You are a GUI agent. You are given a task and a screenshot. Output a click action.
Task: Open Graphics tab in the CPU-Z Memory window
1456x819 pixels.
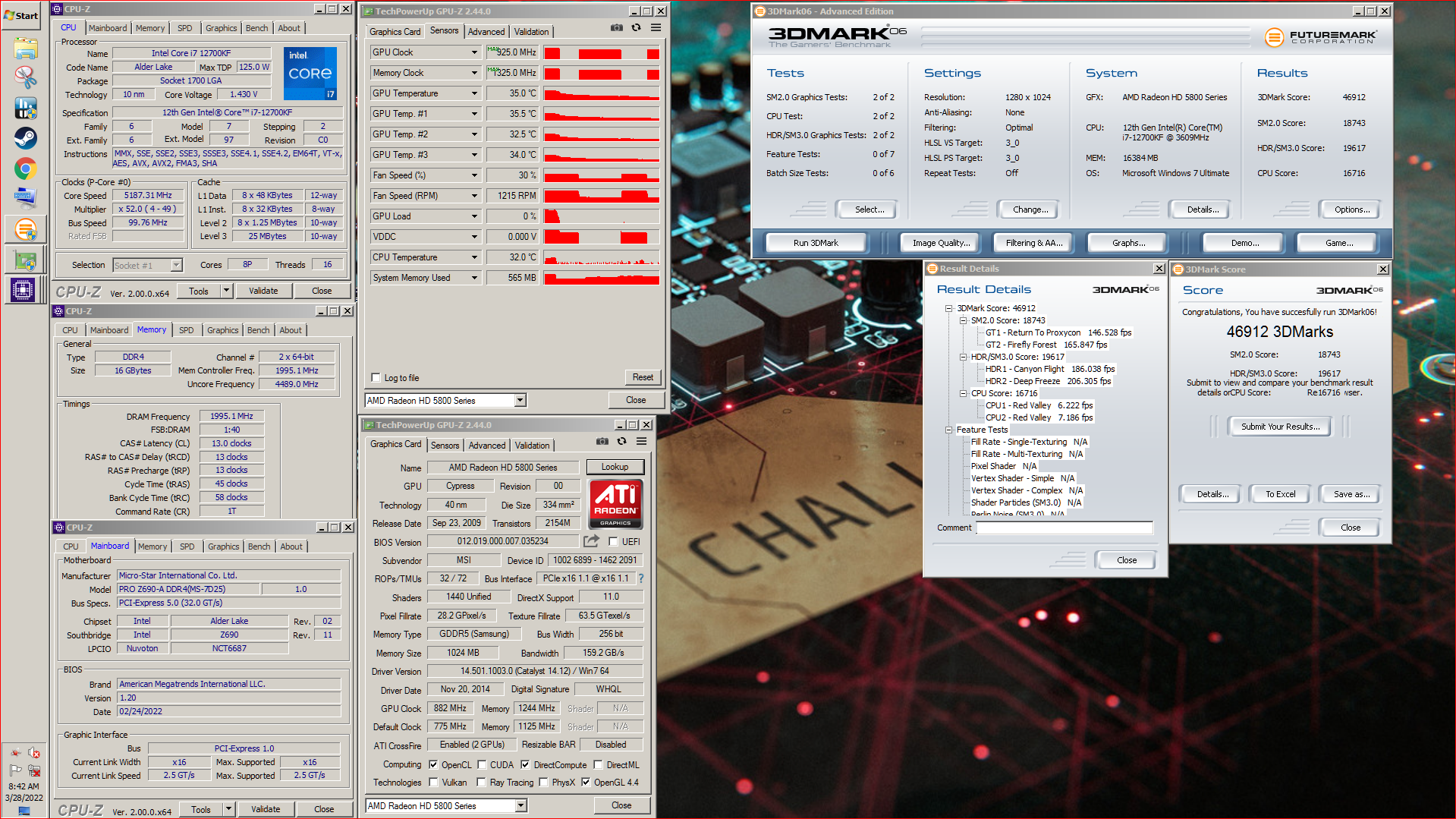(x=222, y=330)
